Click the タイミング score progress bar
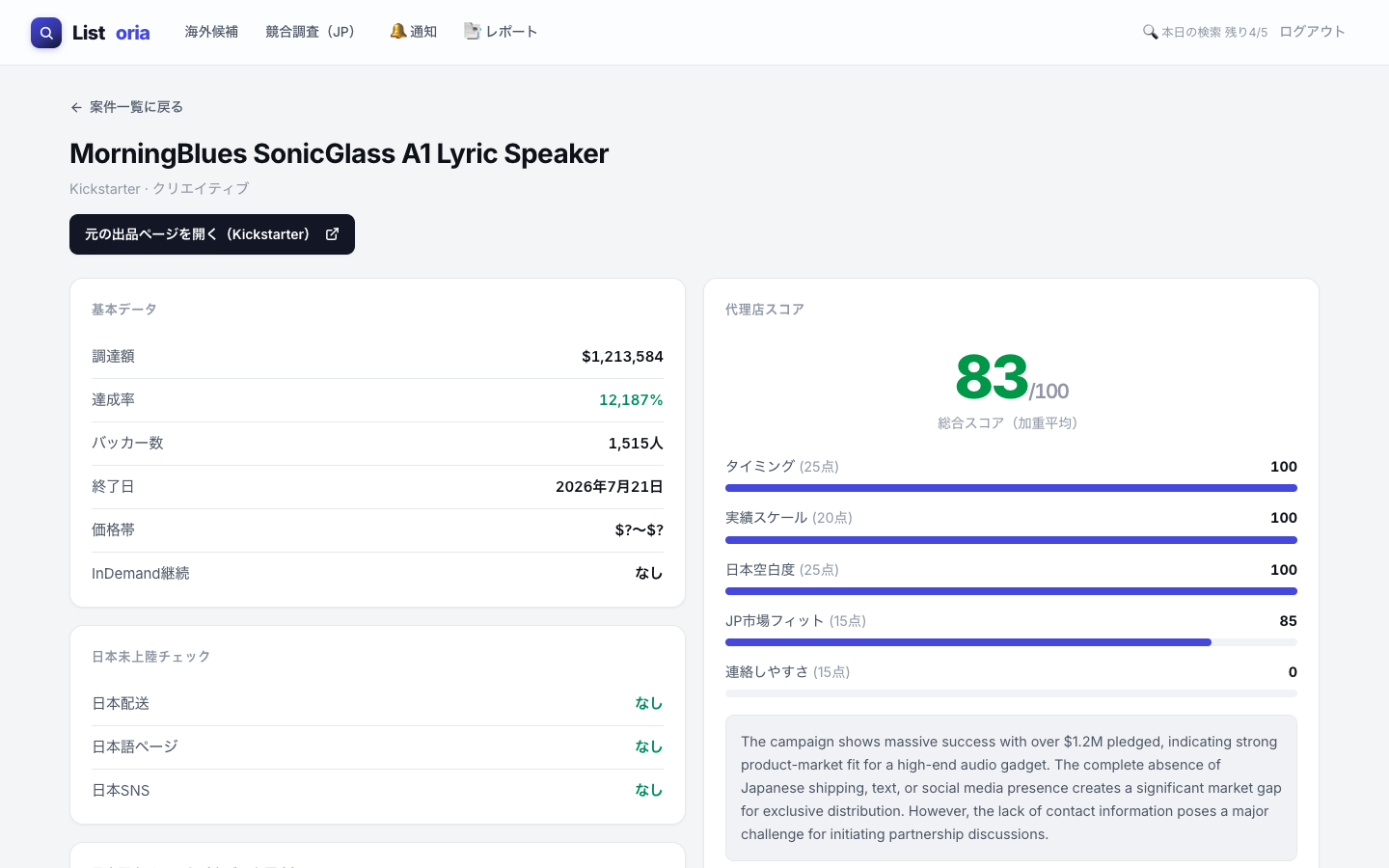Viewport: 1389px width, 868px height. tap(1011, 488)
